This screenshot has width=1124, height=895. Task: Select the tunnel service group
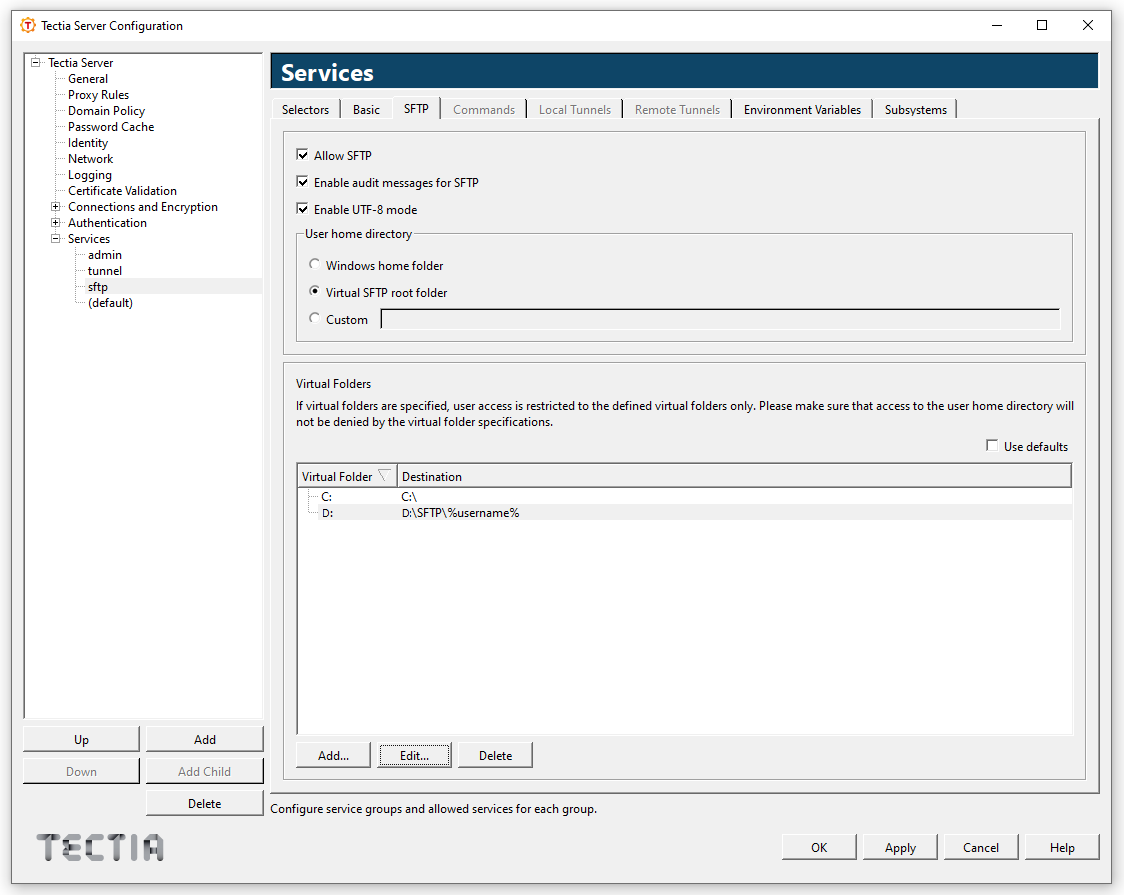[x=105, y=271]
